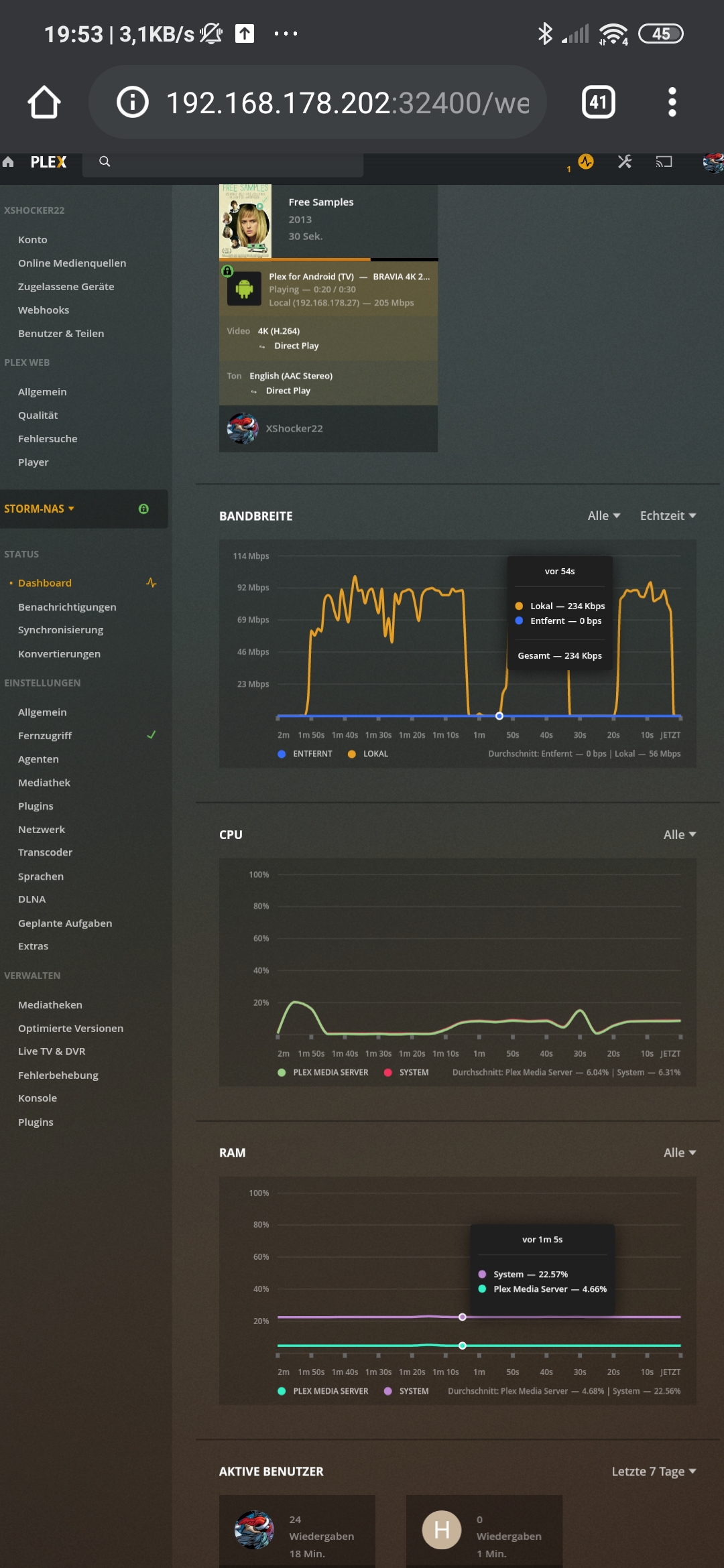
Task: Select Dashboard in sidebar
Action: coord(45,583)
